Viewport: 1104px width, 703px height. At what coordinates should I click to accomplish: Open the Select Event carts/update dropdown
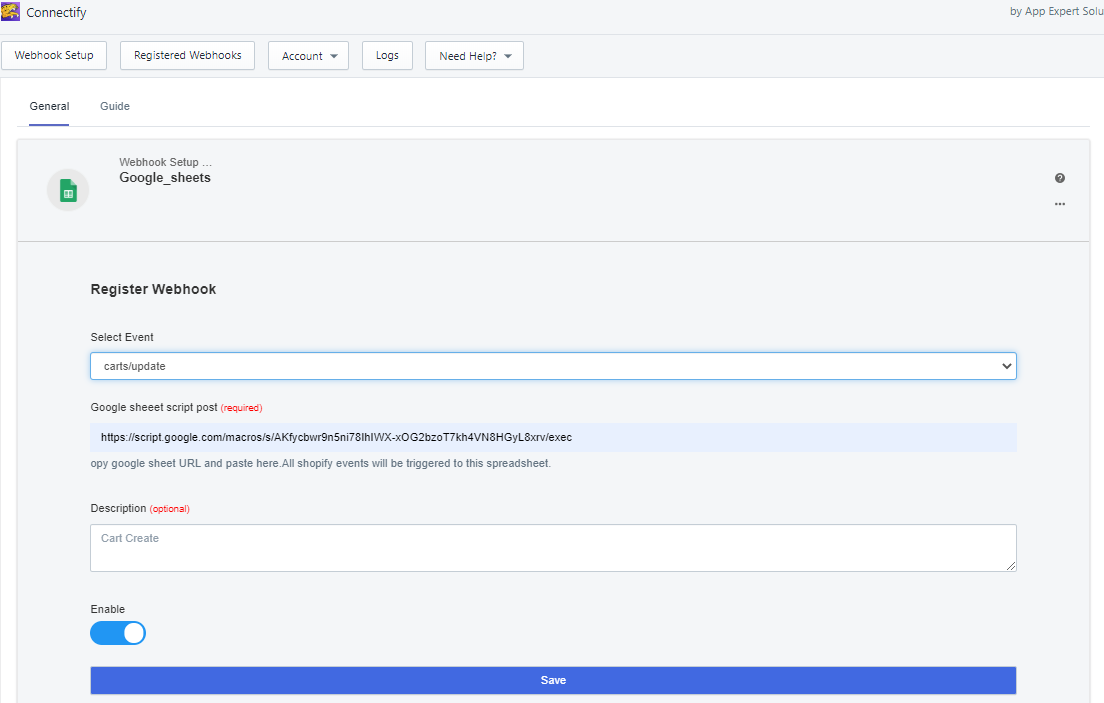(x=553, y=366)
